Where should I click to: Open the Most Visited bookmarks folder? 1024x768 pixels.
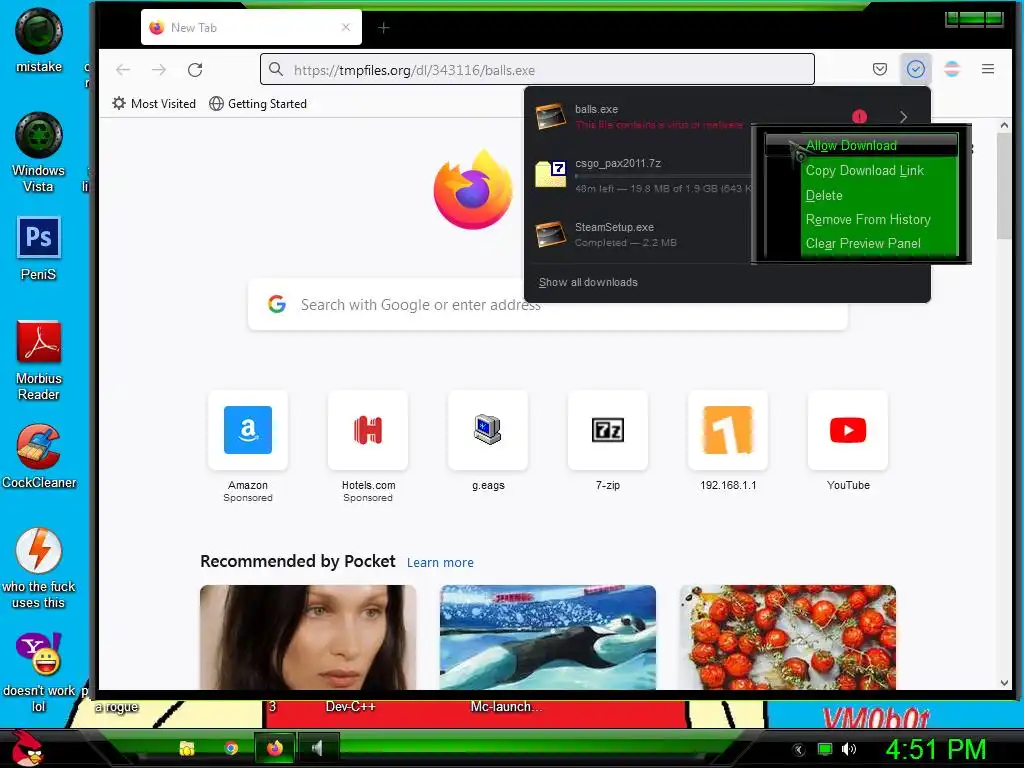pos(154,104)
